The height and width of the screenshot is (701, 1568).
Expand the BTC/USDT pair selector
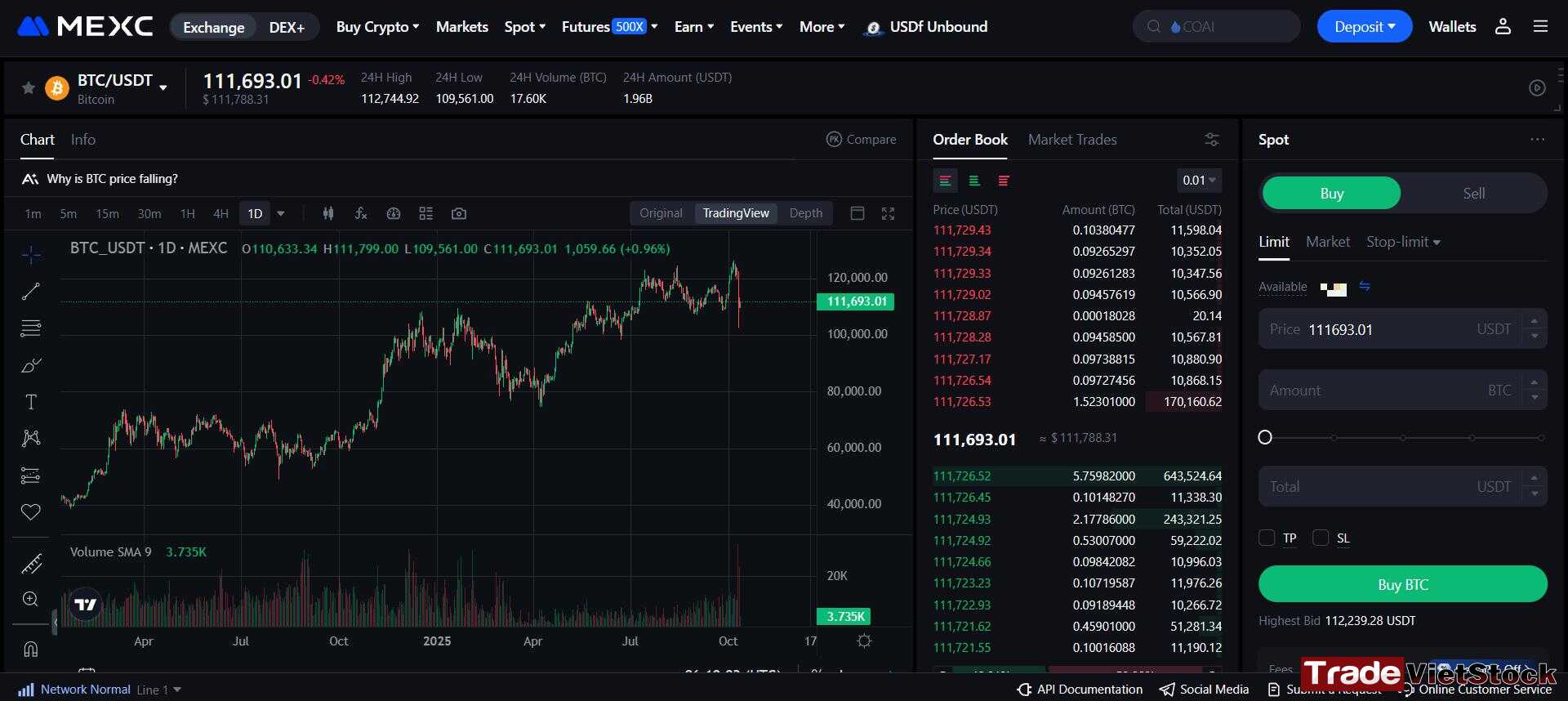point(163,87)
